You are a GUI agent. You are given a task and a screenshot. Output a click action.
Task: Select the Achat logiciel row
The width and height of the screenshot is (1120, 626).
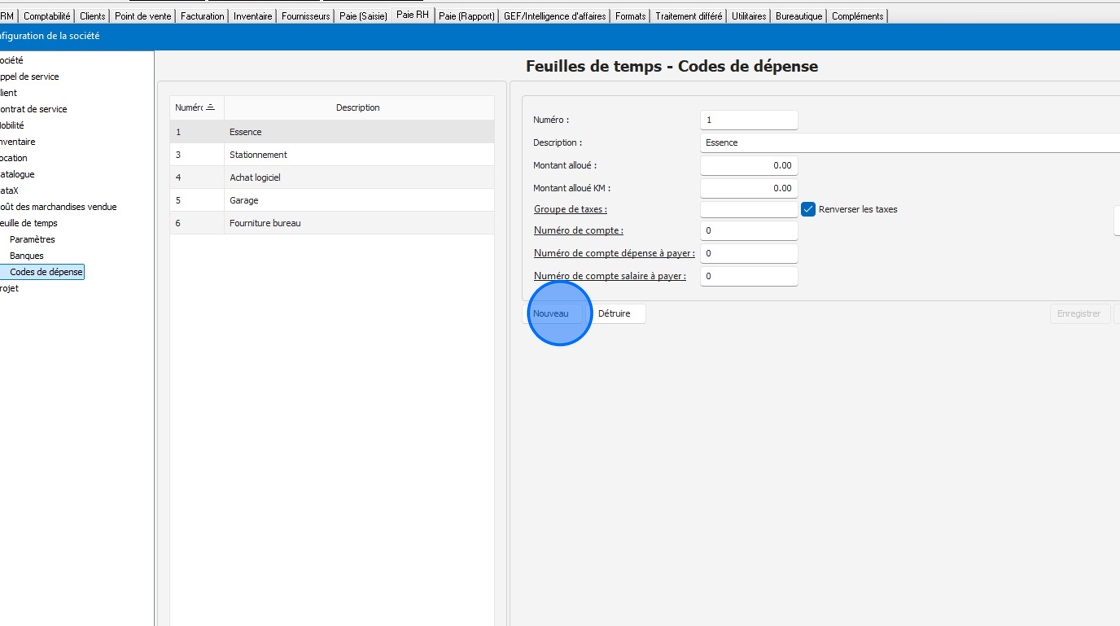pos(332,177)
